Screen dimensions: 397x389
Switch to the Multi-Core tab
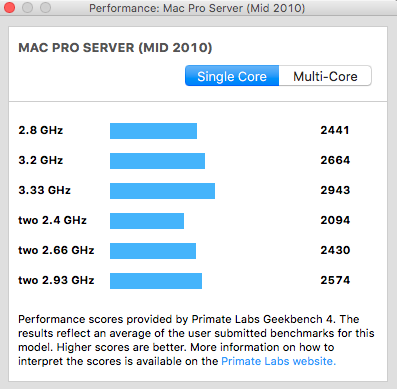(x=325, y=76)
